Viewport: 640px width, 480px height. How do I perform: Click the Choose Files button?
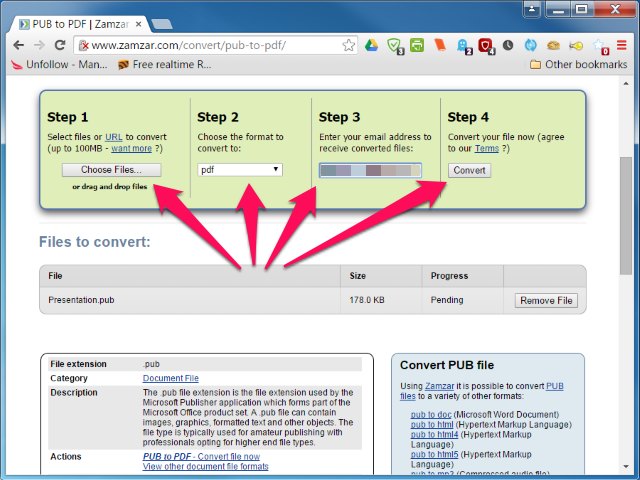point(111,170)
